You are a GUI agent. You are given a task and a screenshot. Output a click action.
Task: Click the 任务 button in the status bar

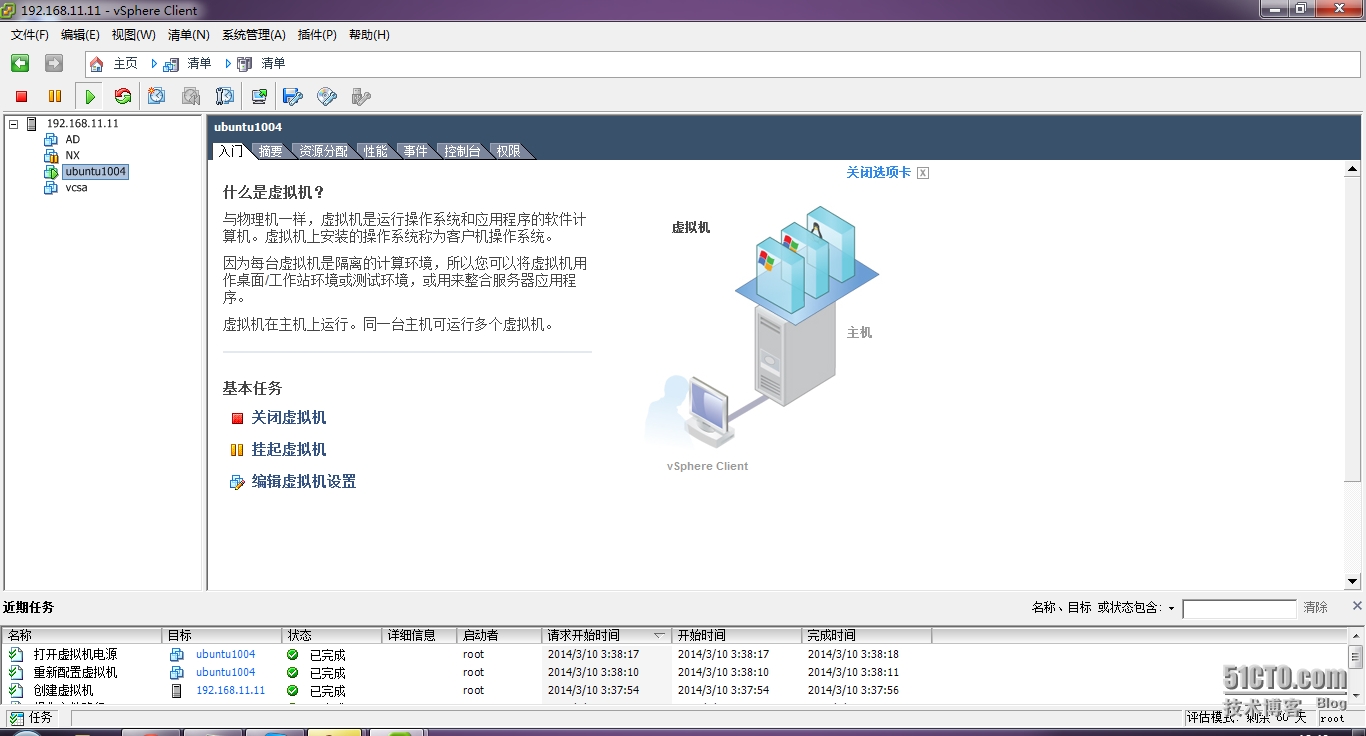[x=31, y=717]
